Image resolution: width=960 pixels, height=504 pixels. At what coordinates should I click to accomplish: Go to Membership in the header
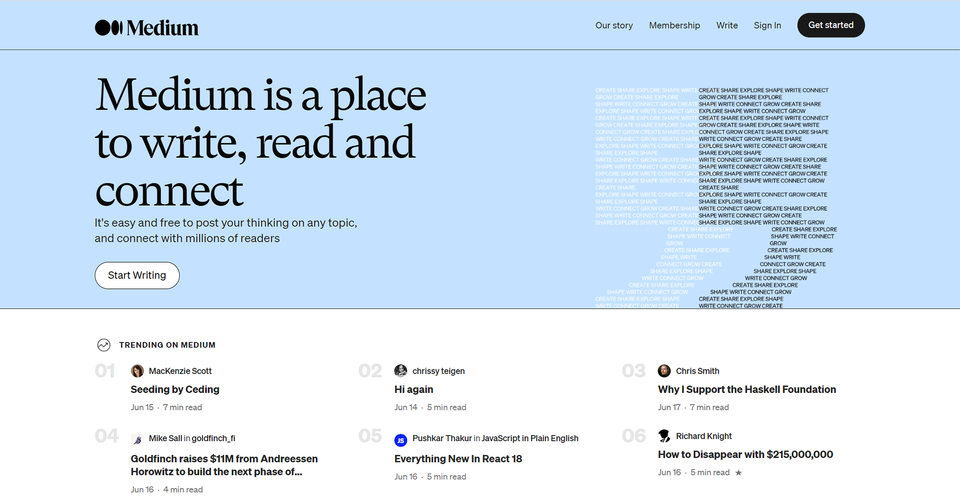pos(674,25)
